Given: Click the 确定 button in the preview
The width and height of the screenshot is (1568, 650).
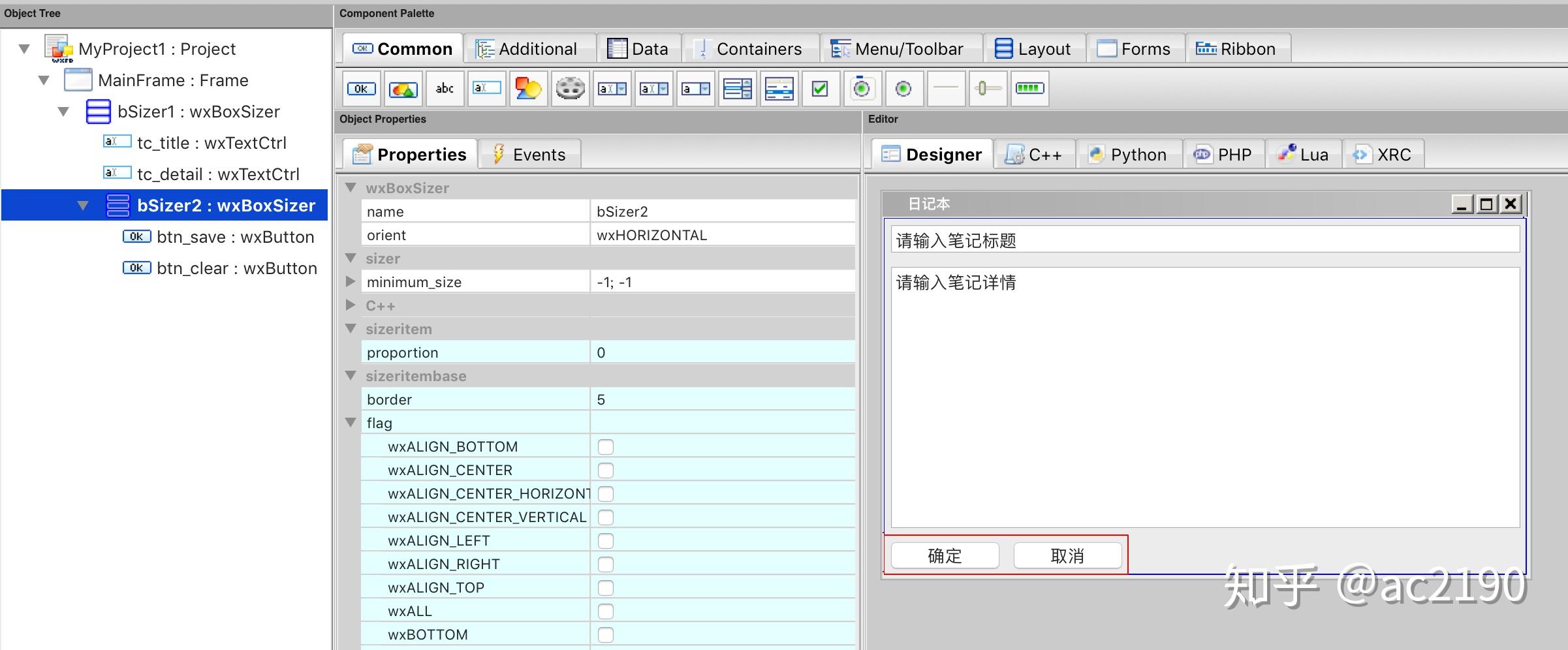Looking at the screenshot, I should [x=944, y=555].
